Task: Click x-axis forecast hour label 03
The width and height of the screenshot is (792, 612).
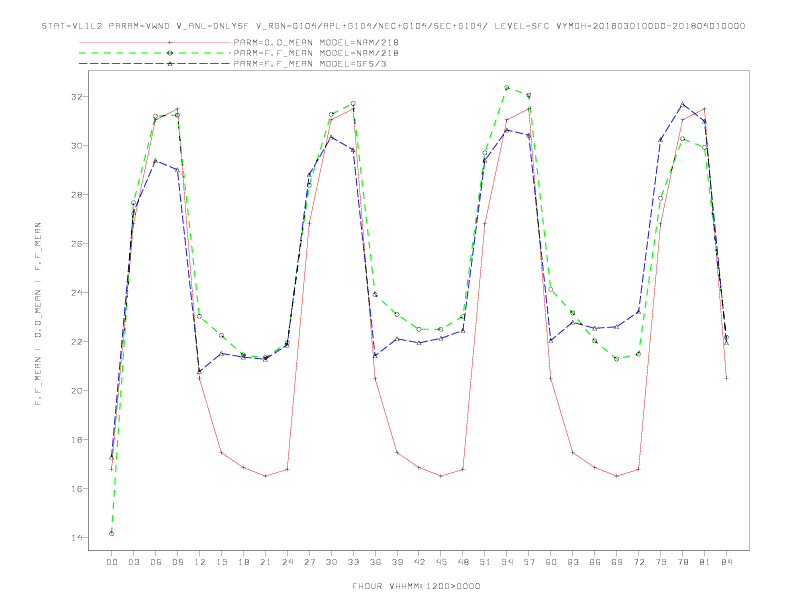Action: tap(133, 562)
